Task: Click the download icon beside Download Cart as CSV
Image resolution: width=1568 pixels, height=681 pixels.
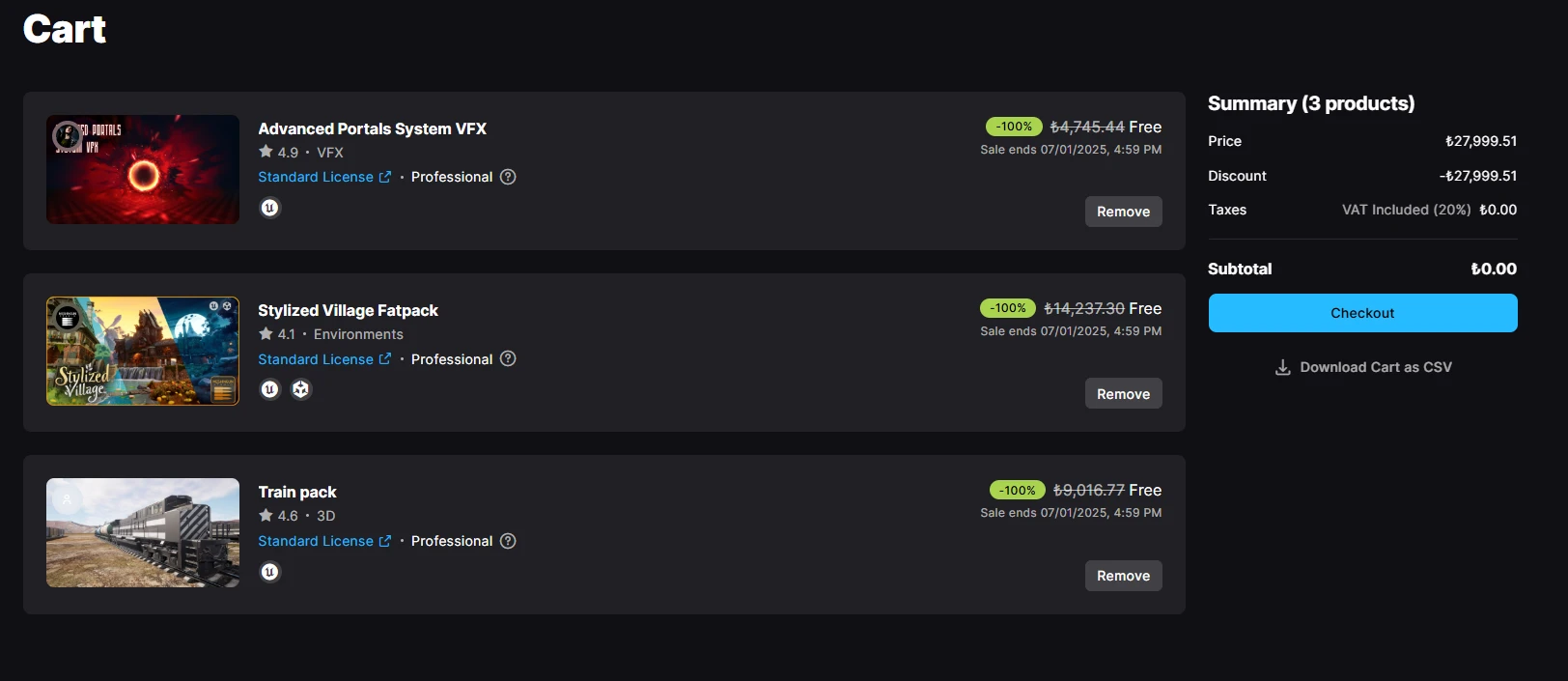Action: [1283, 367]
